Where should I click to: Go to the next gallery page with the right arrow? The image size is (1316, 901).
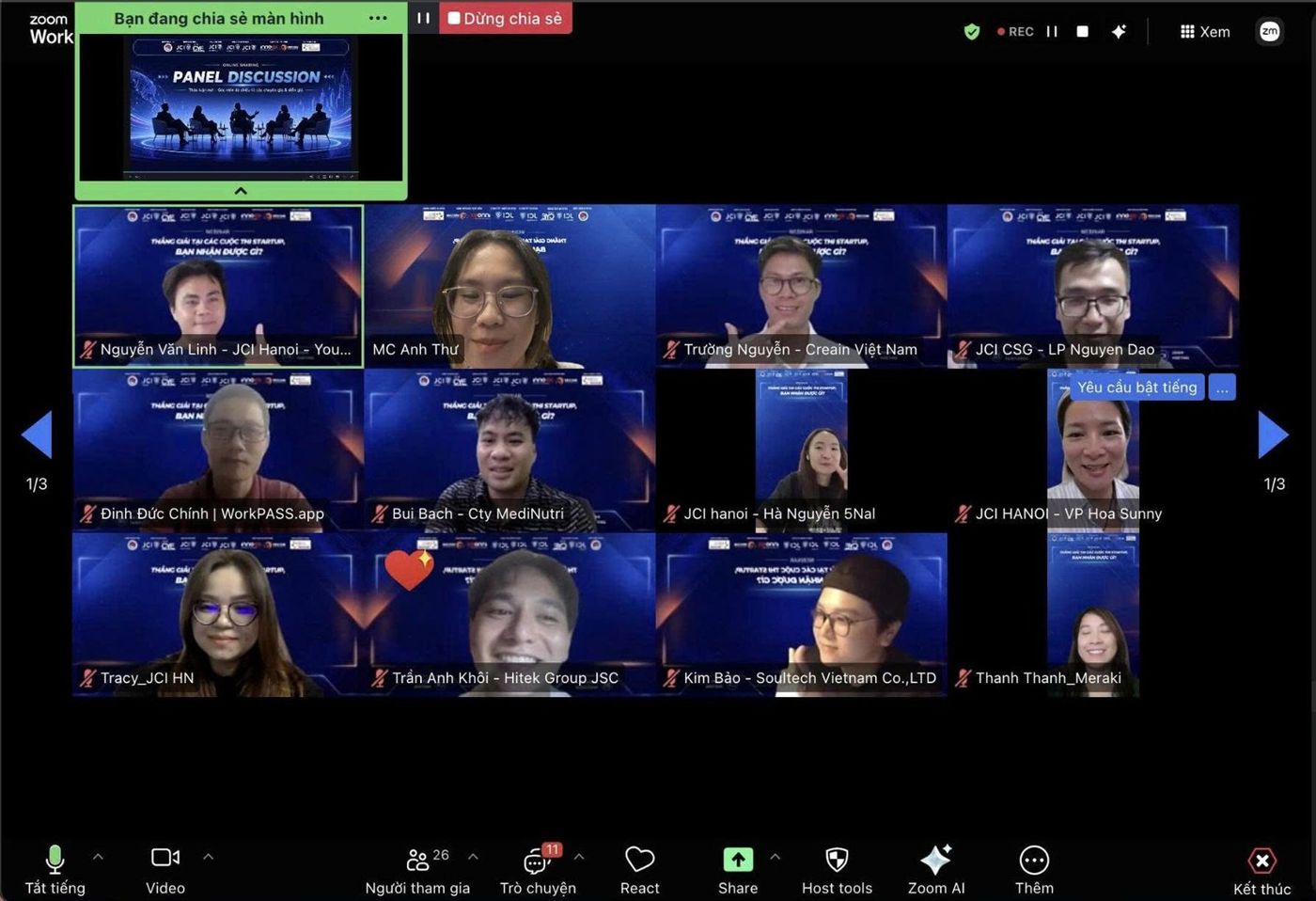(1274, 435)
